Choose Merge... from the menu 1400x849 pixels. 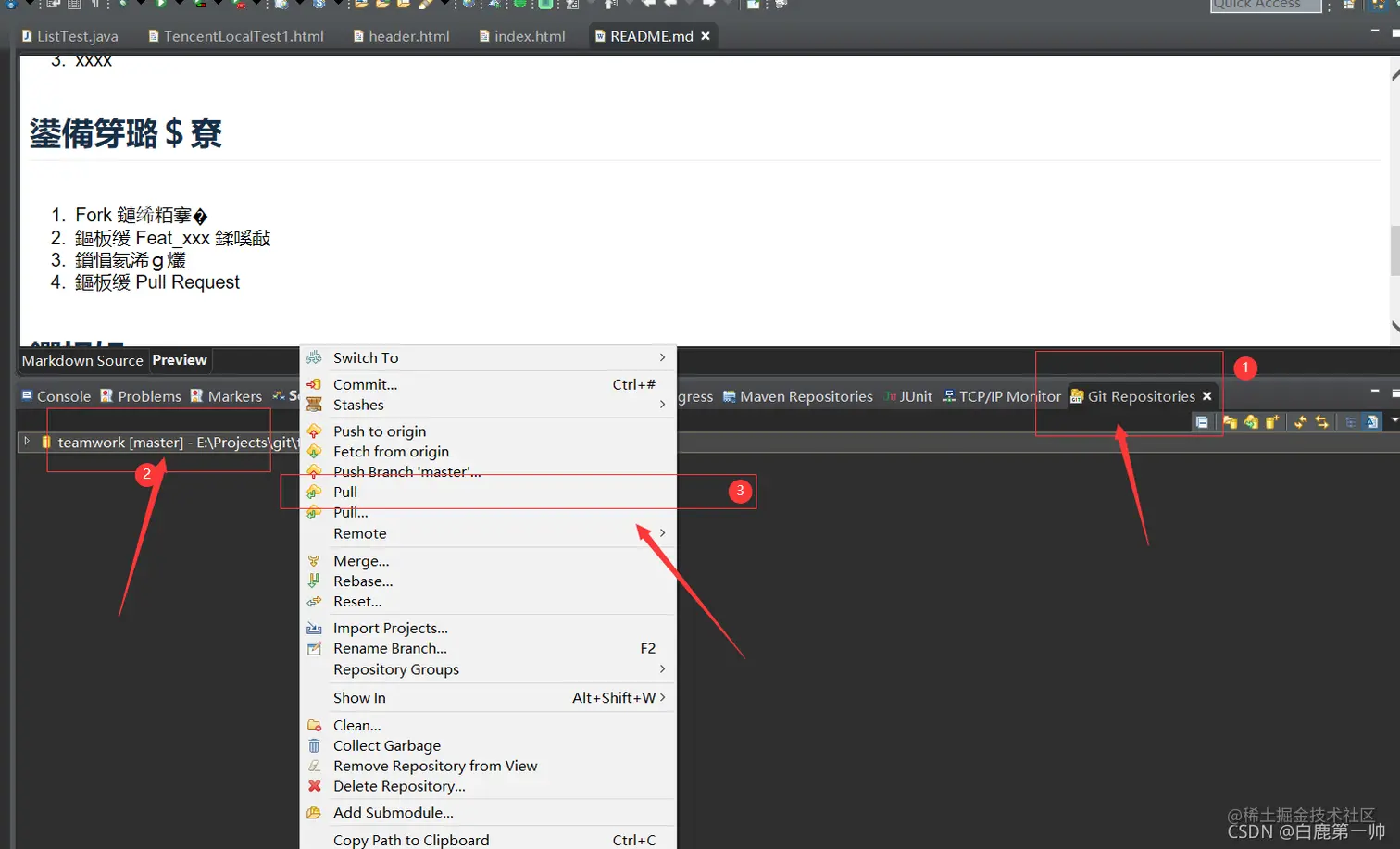pyautogui.click(x=488, y=561)
